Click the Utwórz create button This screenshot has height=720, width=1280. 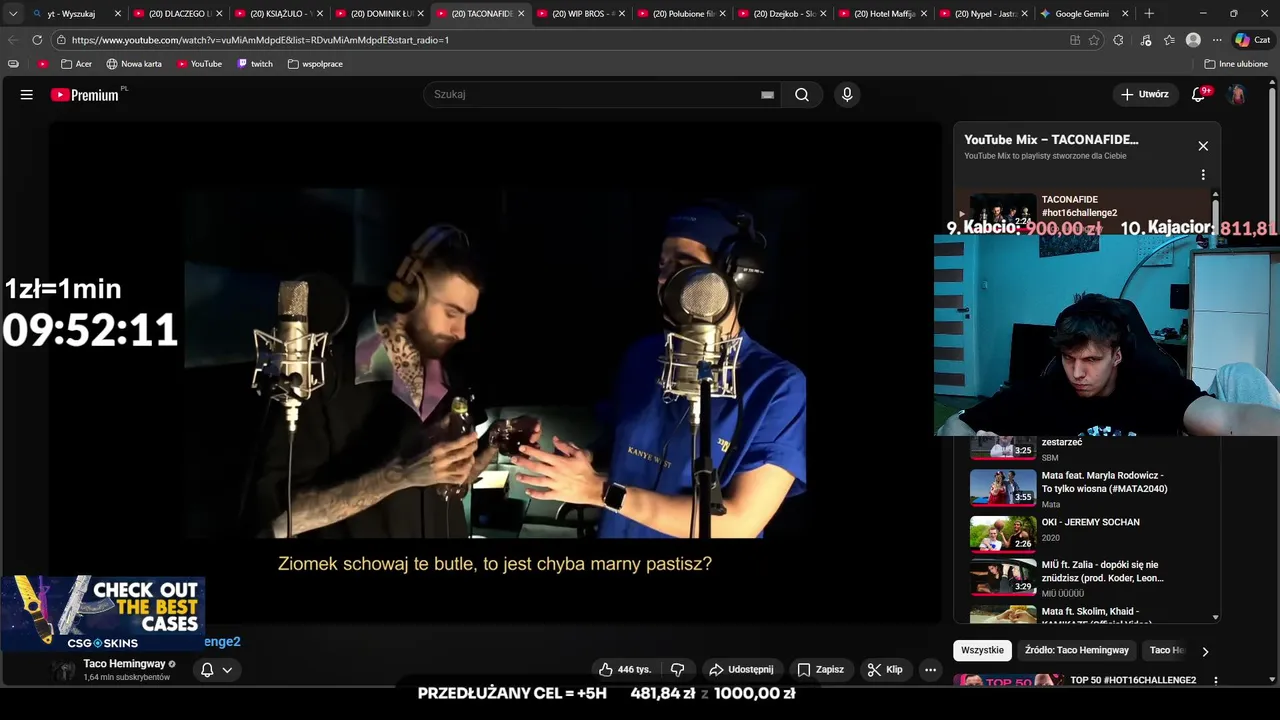click(x=1144, y=94)
